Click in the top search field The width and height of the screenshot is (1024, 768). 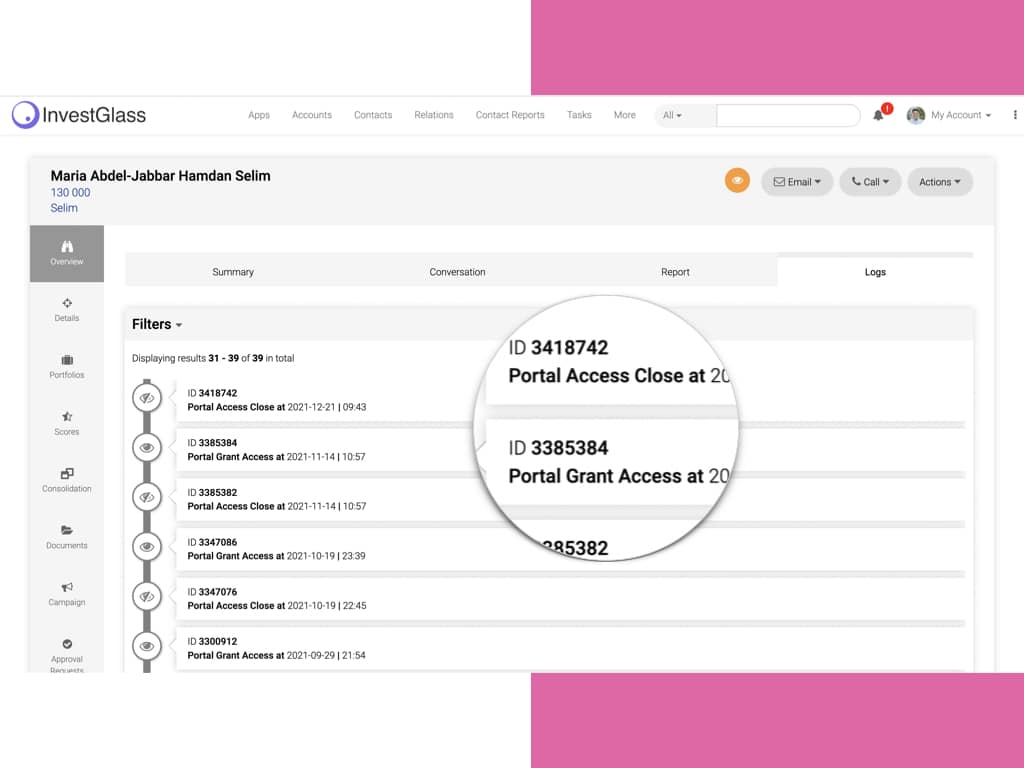point(788,116)
